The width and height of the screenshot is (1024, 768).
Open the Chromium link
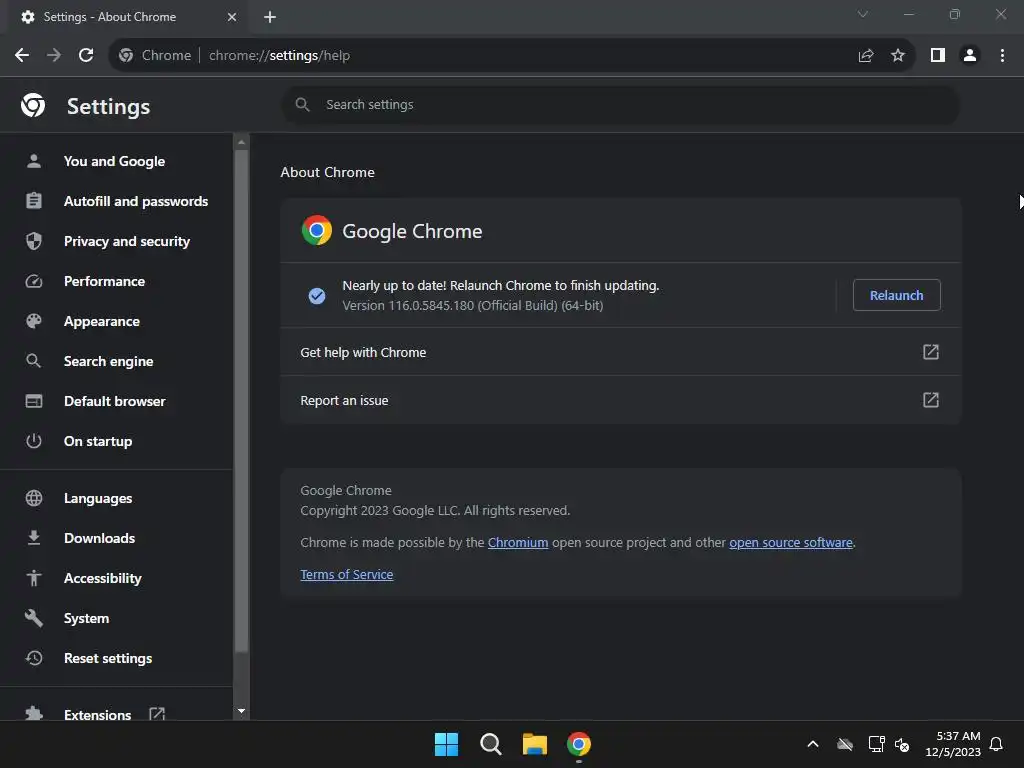(x=518, y=543)
